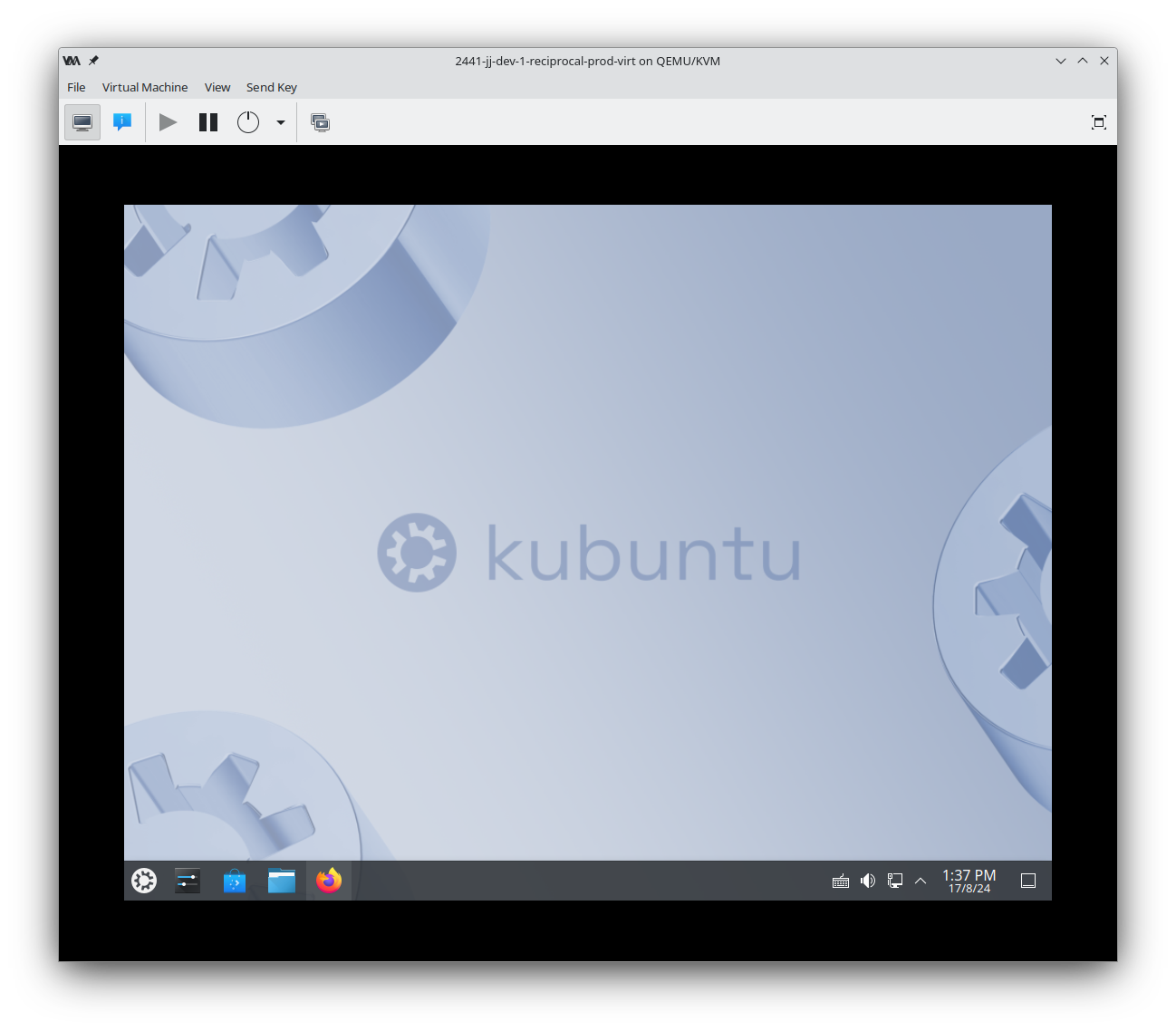The image size is (1176, 1031).
Task: Close the QEMU/KVM window
Action: tap(1104, 61)
